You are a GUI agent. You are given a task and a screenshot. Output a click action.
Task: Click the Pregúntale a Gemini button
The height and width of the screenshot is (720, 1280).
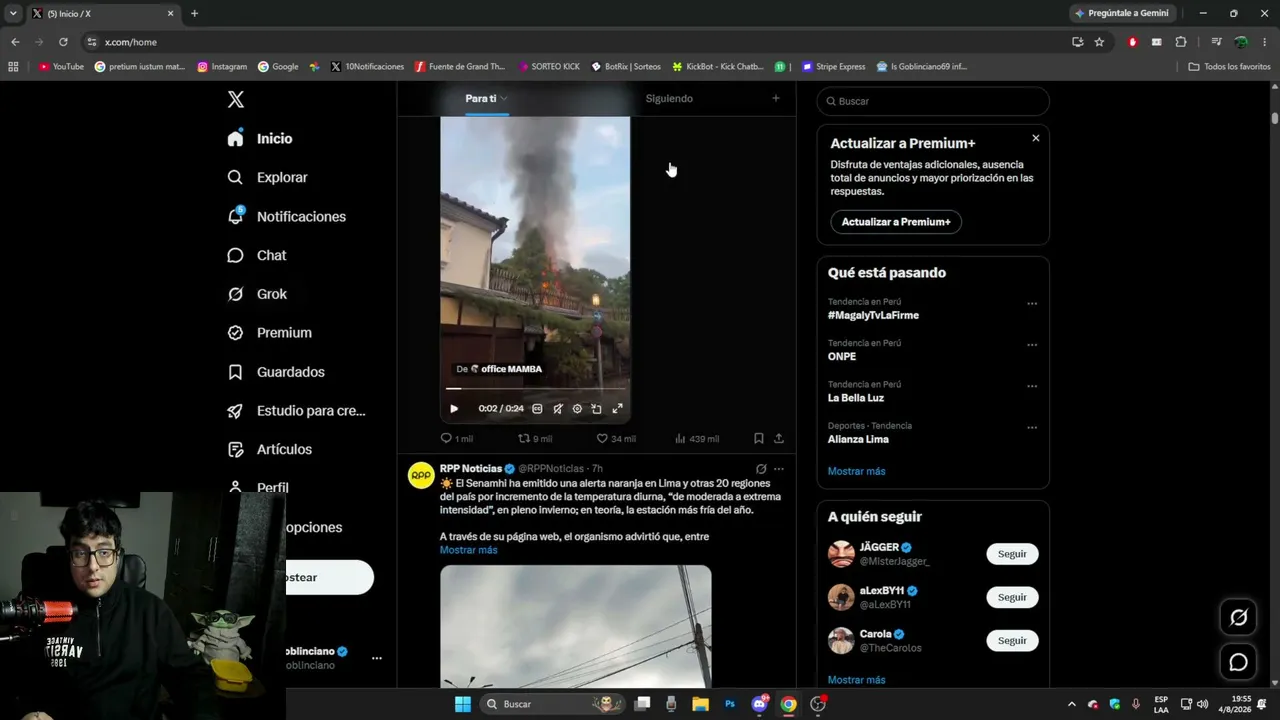coord(1121,13)
